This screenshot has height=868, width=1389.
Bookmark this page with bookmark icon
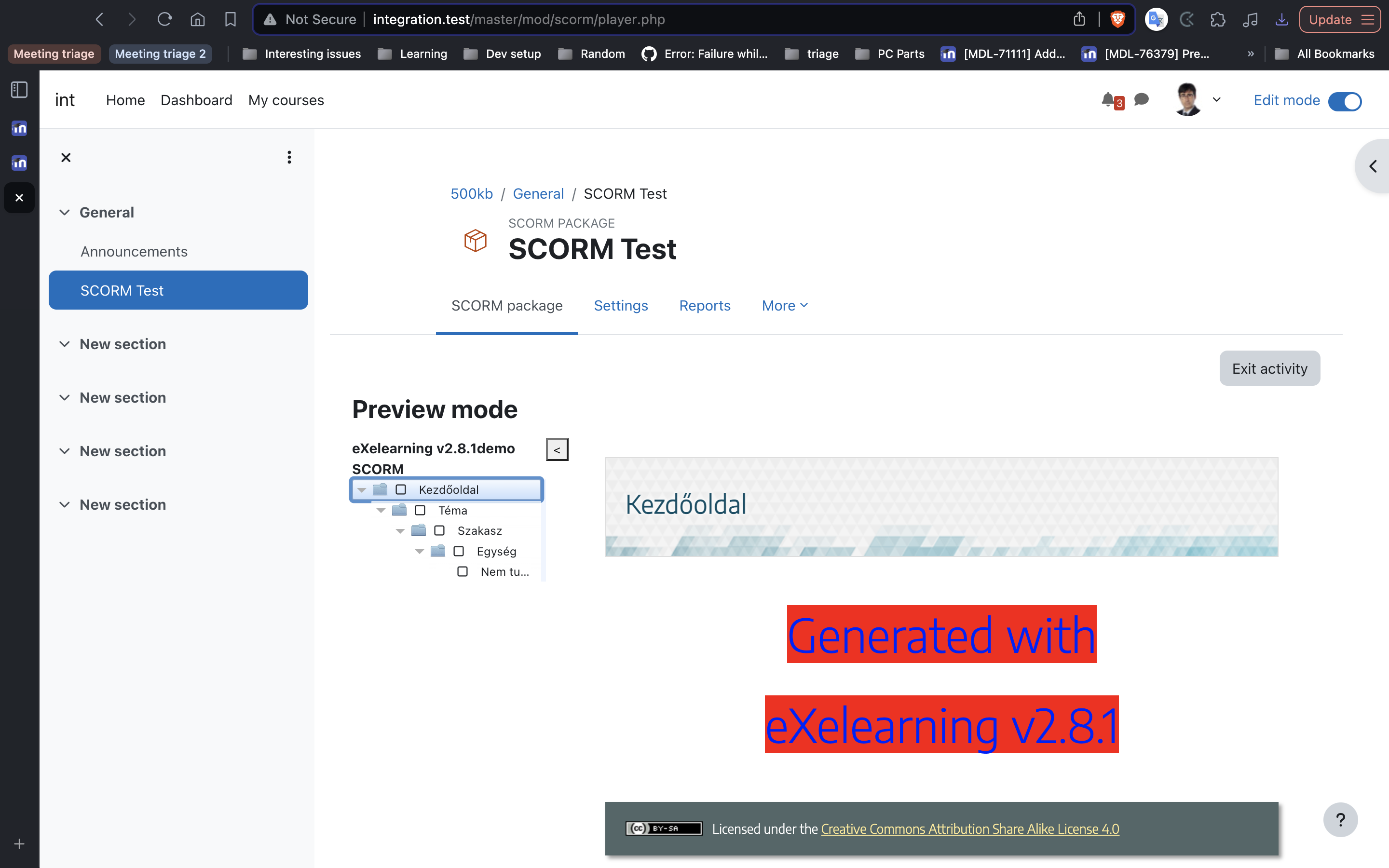click(230, 19)
